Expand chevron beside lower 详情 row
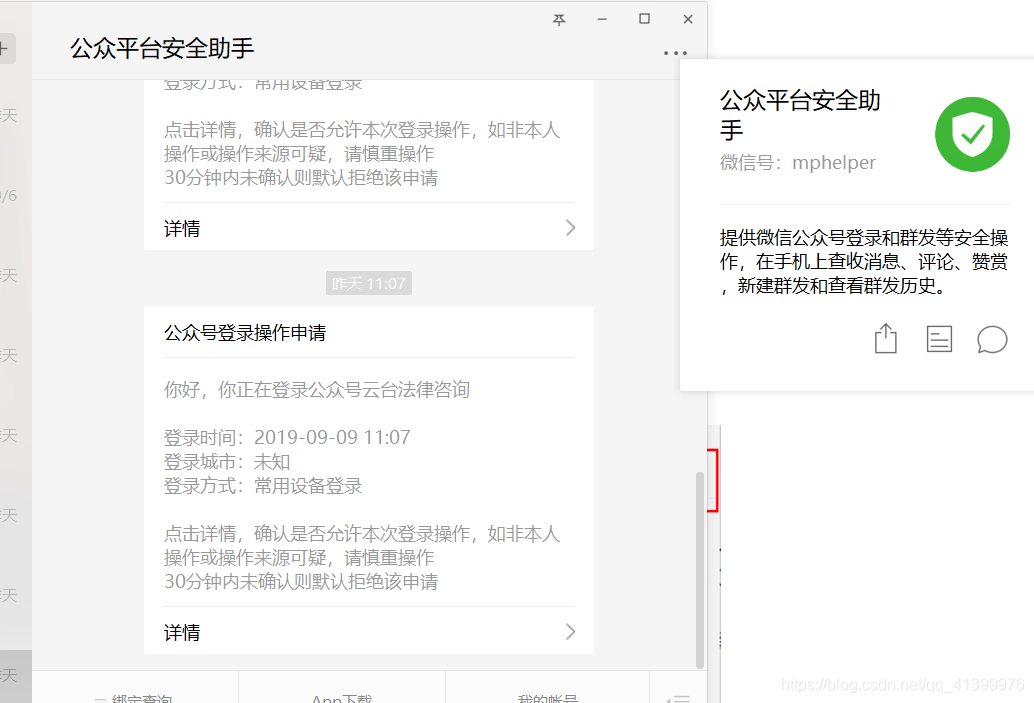 pos(570,632)
